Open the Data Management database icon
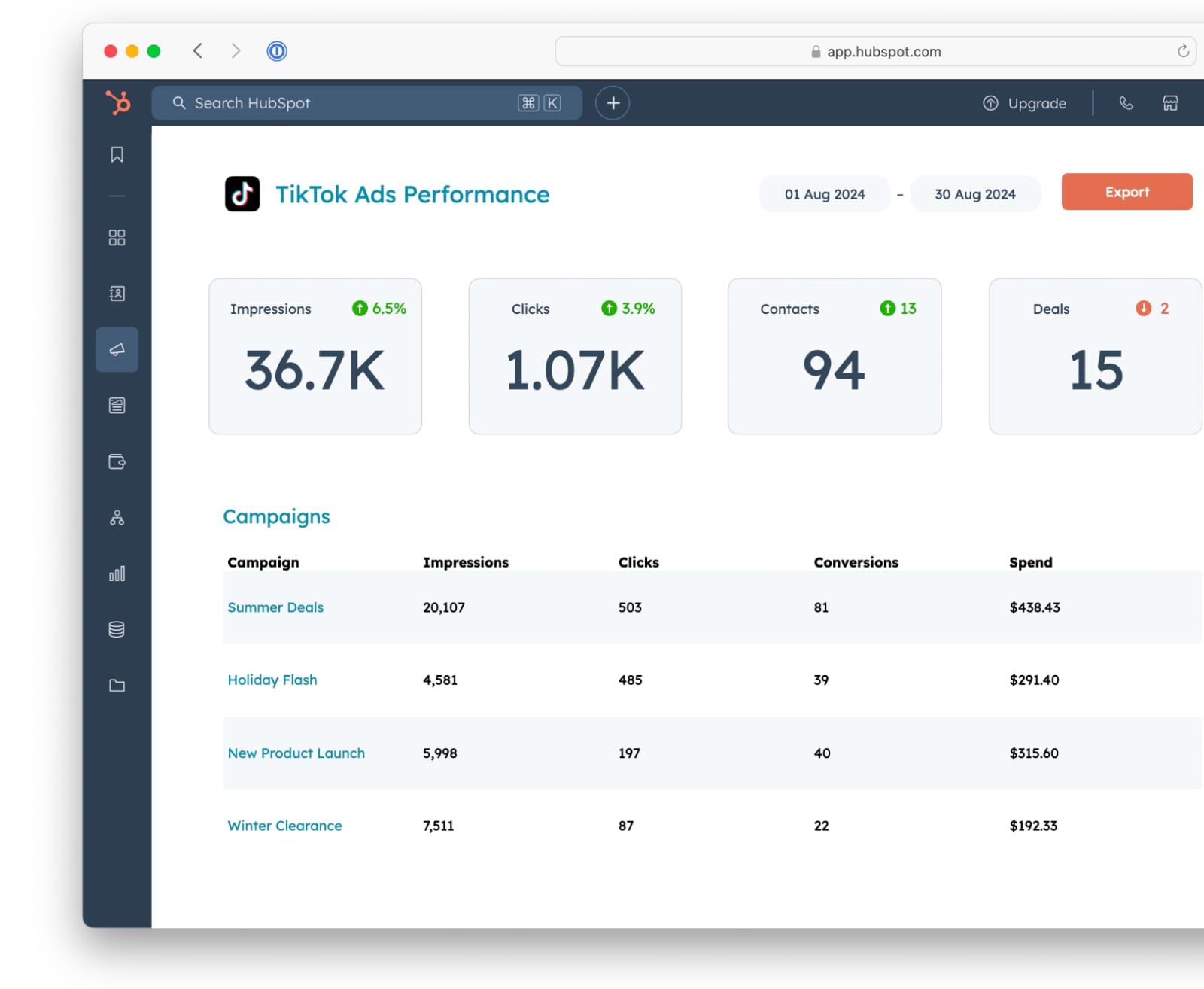The image size is (1204, 989). 117,629
